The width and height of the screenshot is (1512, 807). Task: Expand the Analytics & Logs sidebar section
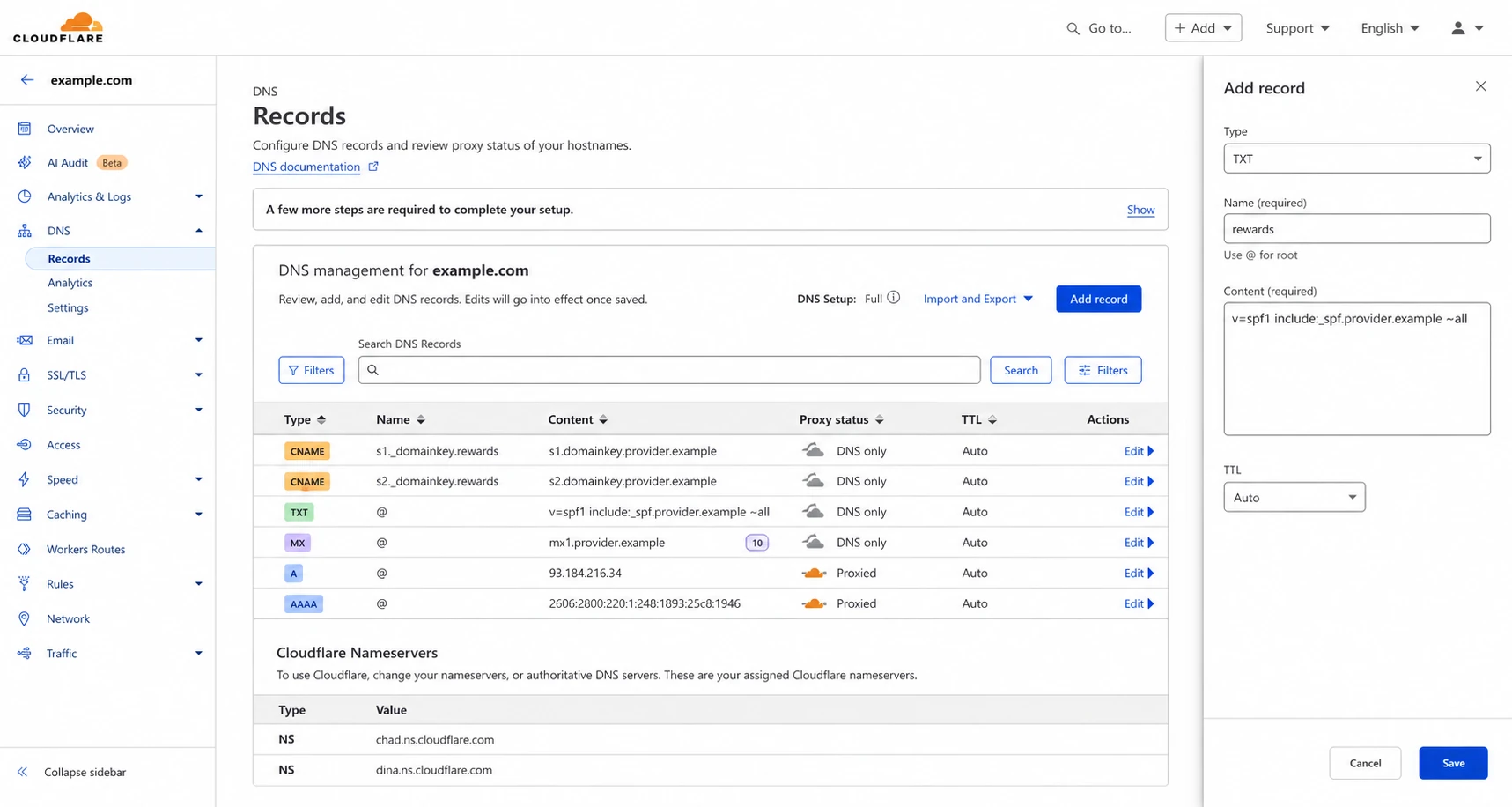(199, 196)
